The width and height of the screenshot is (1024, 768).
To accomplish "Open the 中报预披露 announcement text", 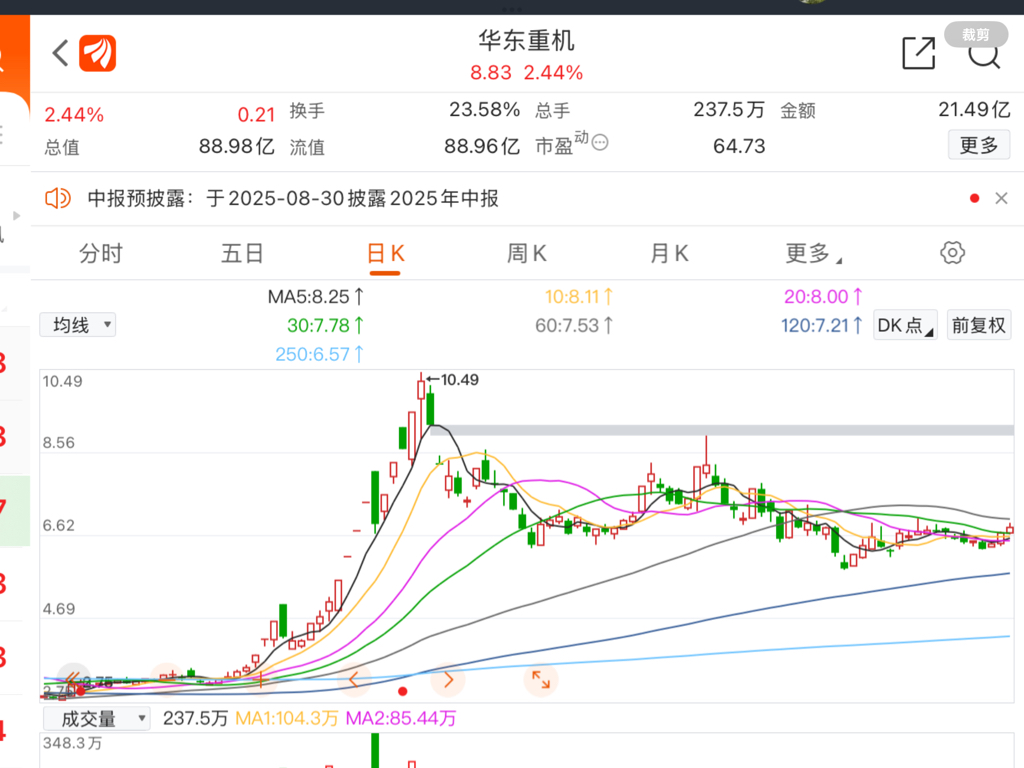I will [293, 199].
